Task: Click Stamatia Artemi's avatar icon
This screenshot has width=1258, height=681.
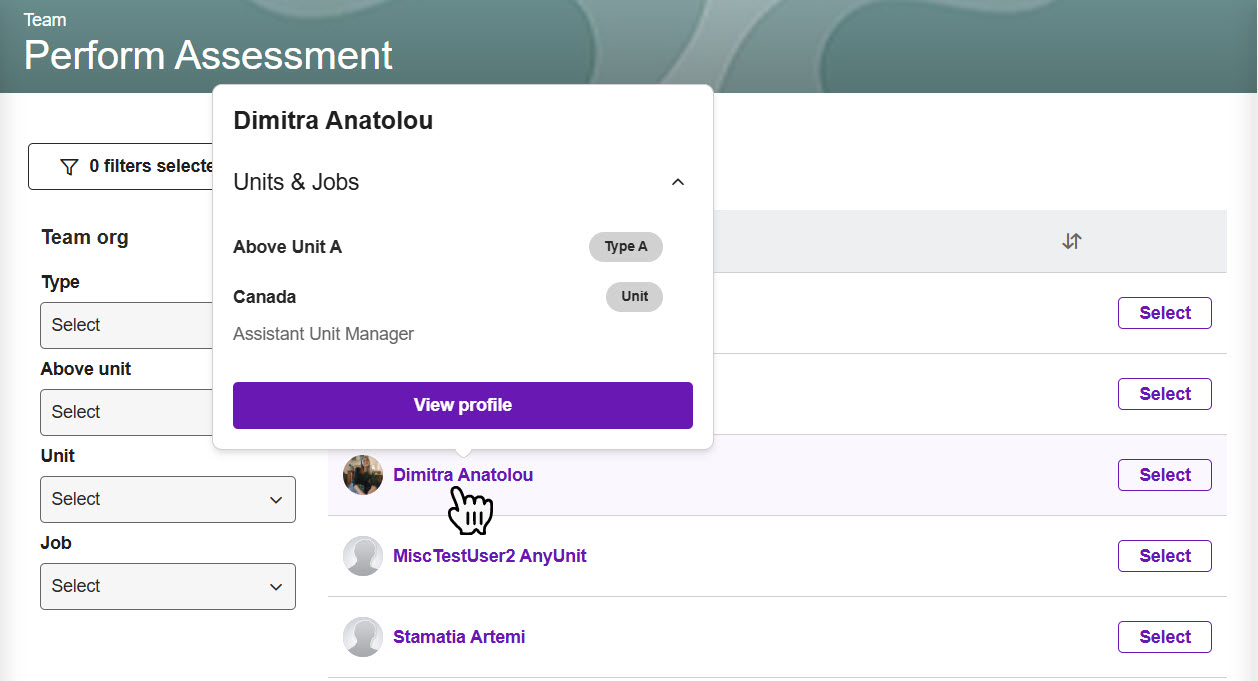Action: [x=363, y=637]
